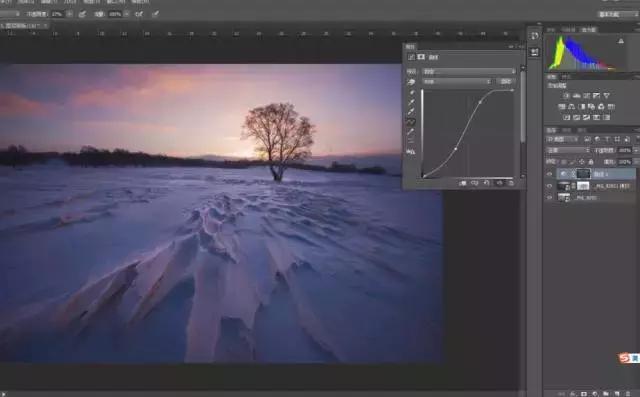
Task: Add a Curves adjustment from Adjustments panel
Action: (587, 95)
